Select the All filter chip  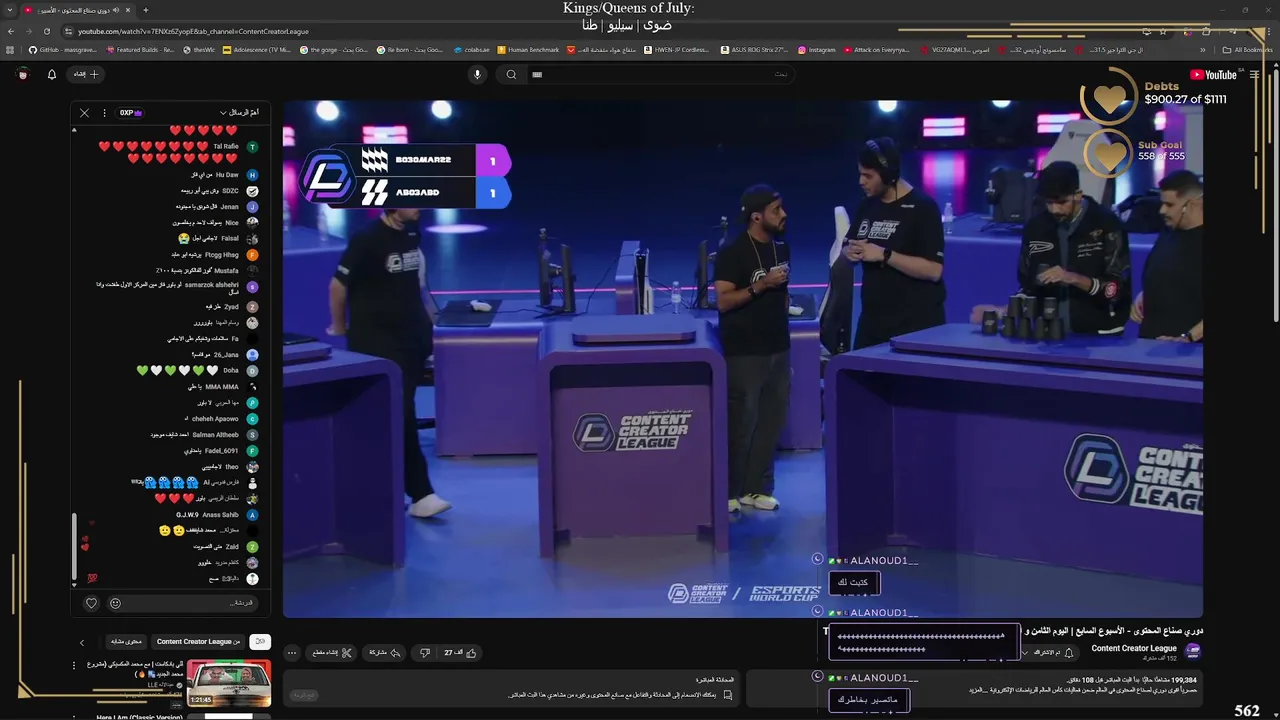pyautogui.click(x=260, y=642)
